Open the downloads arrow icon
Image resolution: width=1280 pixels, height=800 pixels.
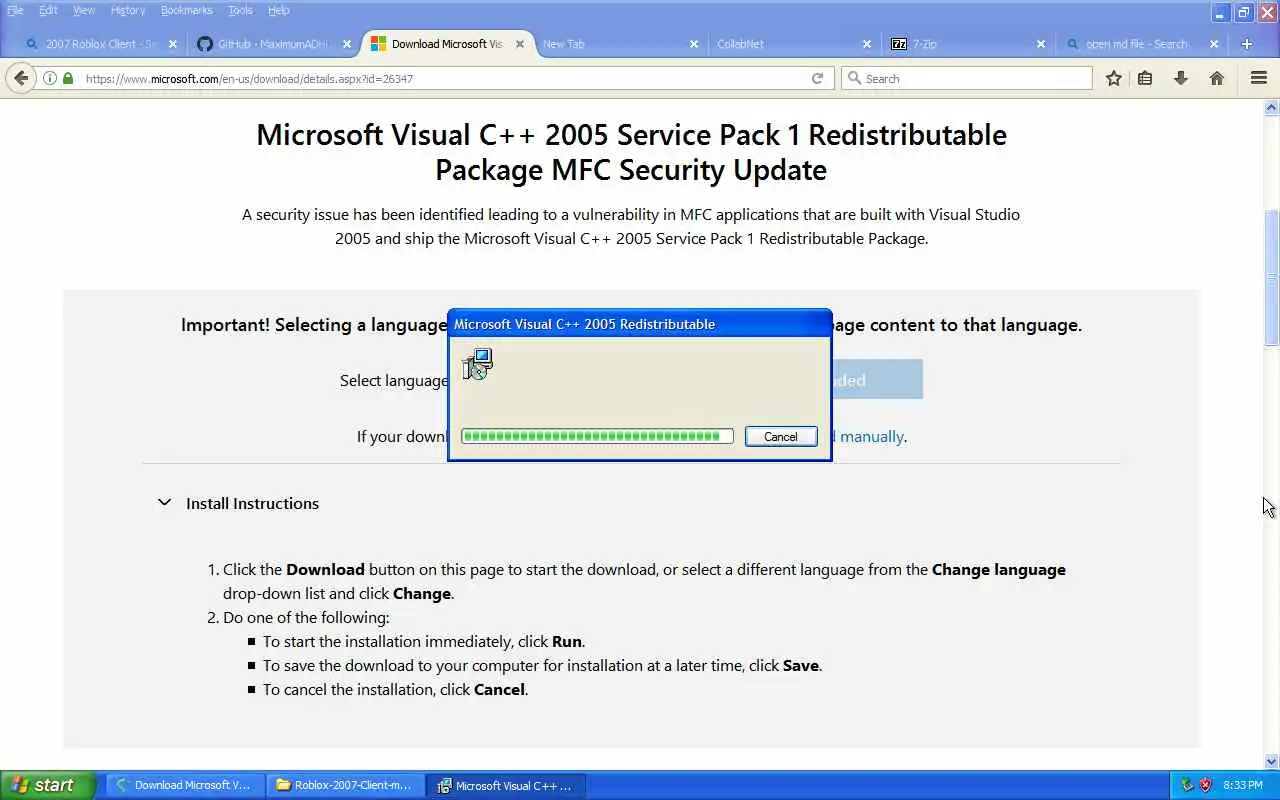tap(1181, 78)
